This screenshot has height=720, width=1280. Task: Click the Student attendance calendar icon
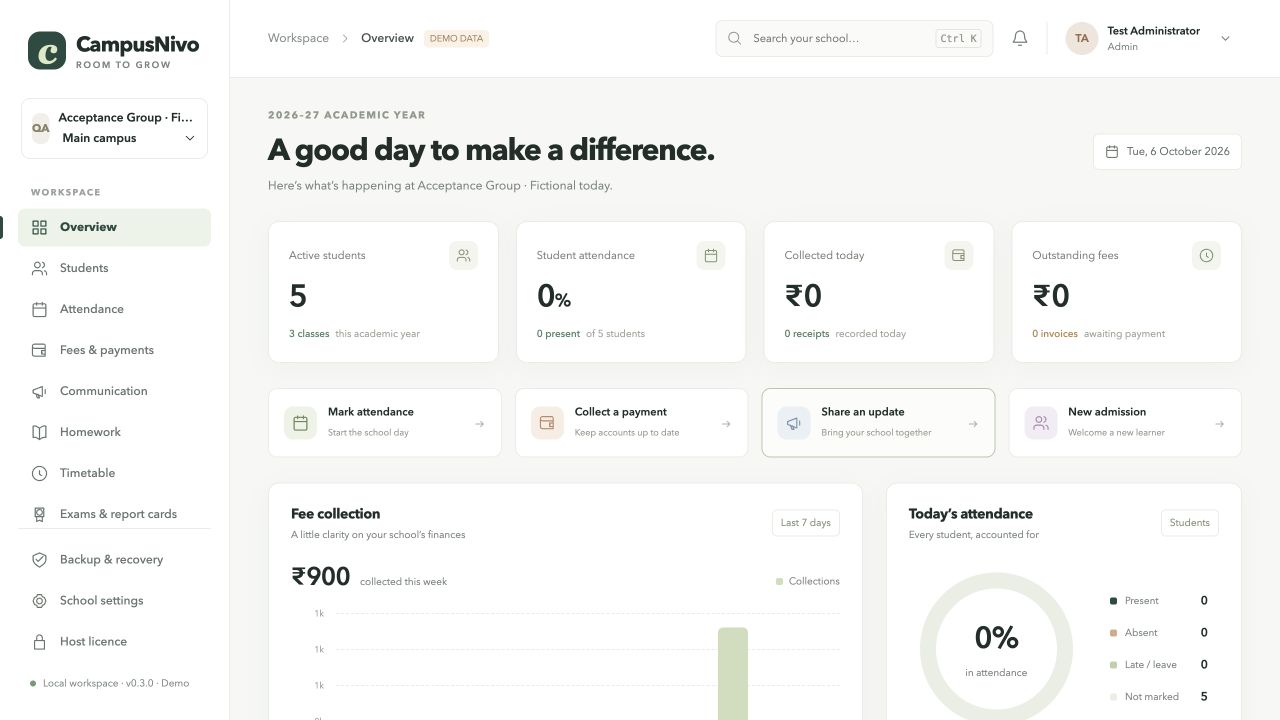(711, 255)
